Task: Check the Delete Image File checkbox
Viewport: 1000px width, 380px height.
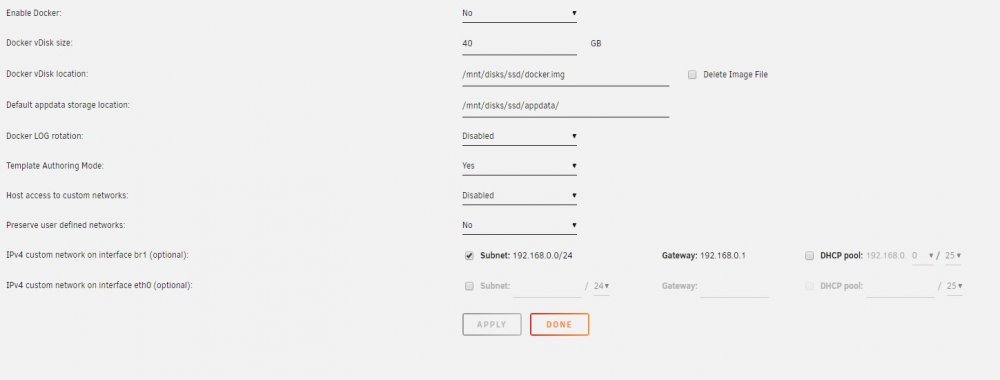Action: click(692, 75)
